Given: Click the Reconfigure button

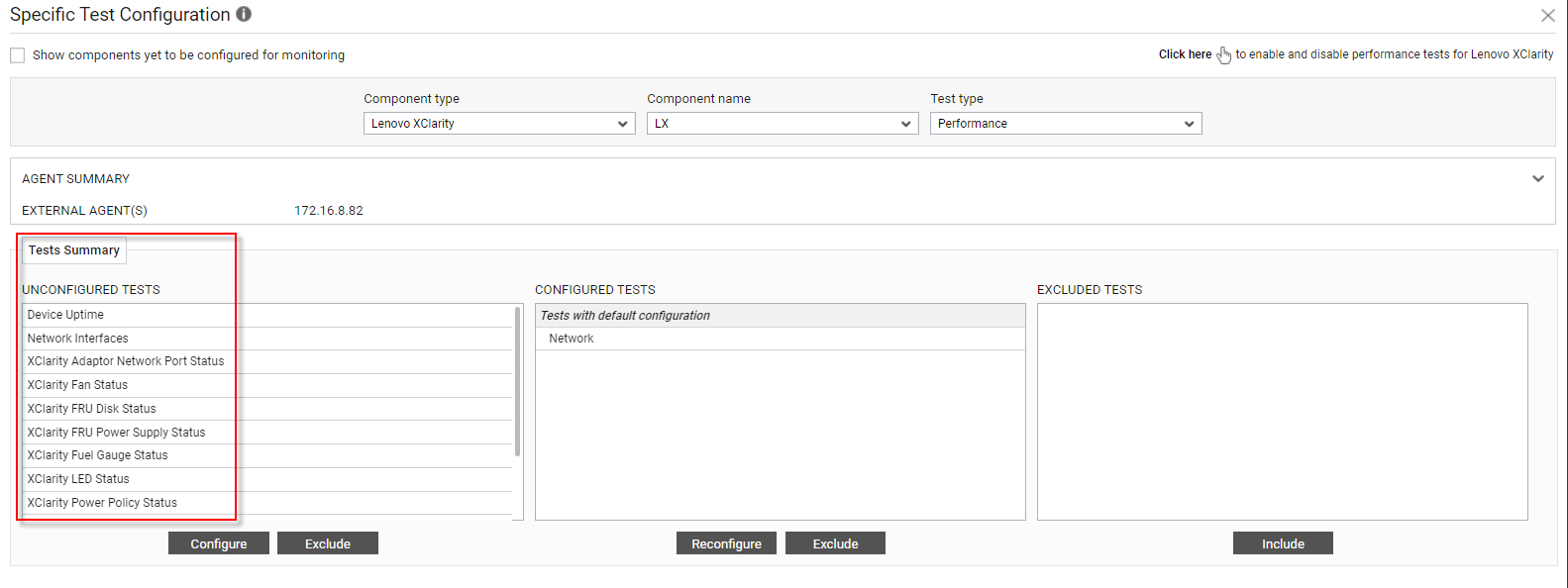Looking at the screenshot, I should pyautogui.click(x=727, y=543).
